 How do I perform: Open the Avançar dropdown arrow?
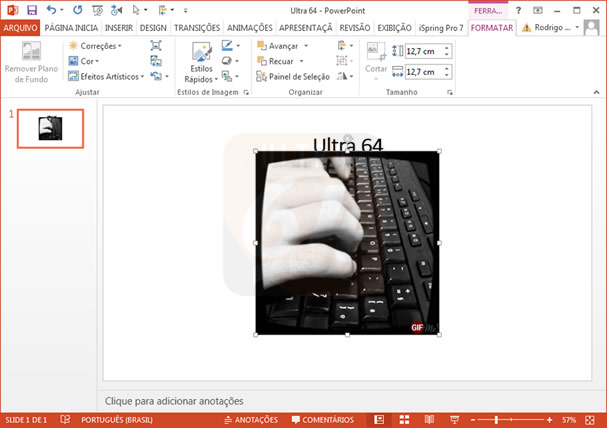coord(306,46)
